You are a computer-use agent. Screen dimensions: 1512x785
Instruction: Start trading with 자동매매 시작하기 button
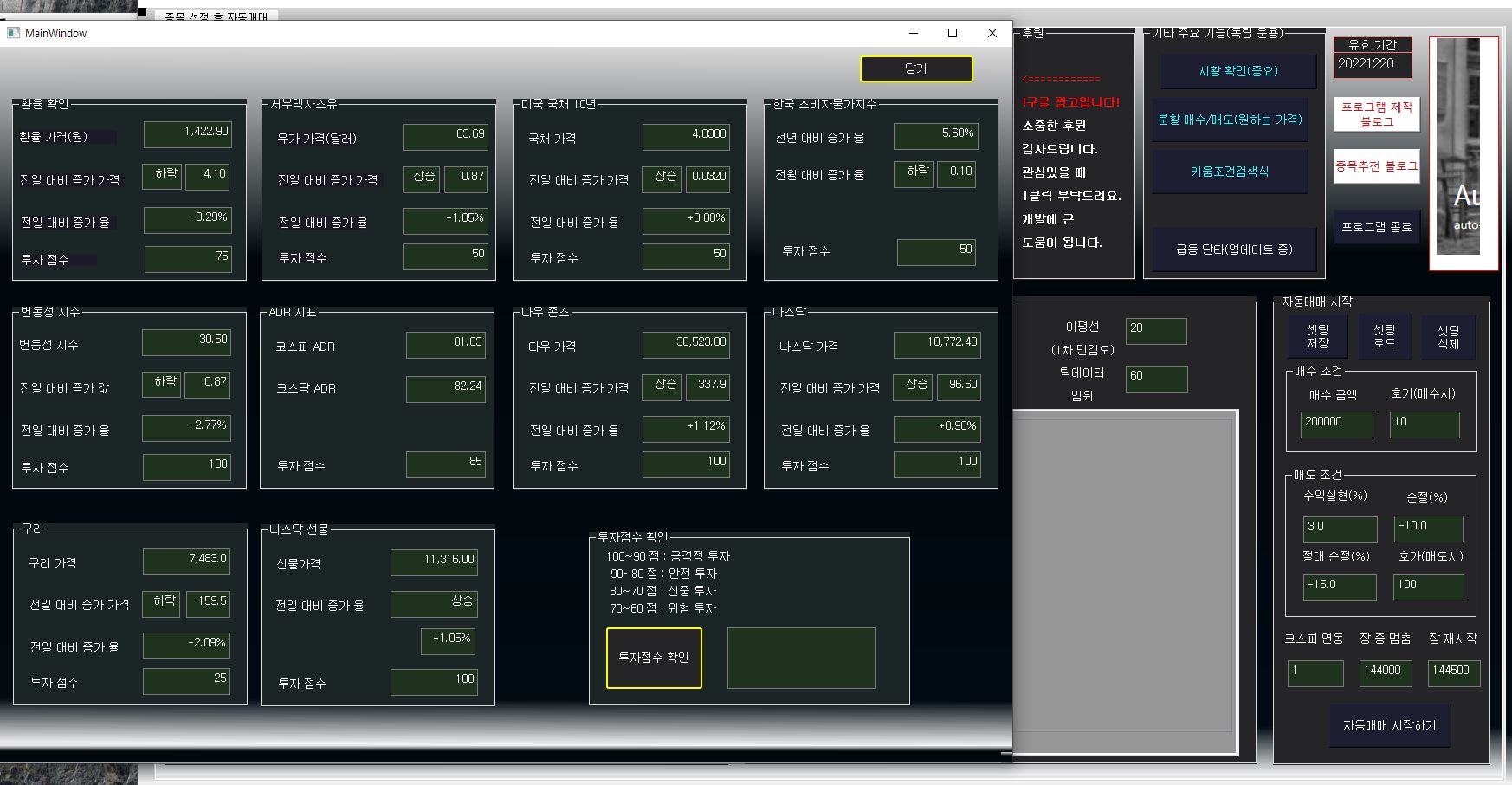(1390, 725)
